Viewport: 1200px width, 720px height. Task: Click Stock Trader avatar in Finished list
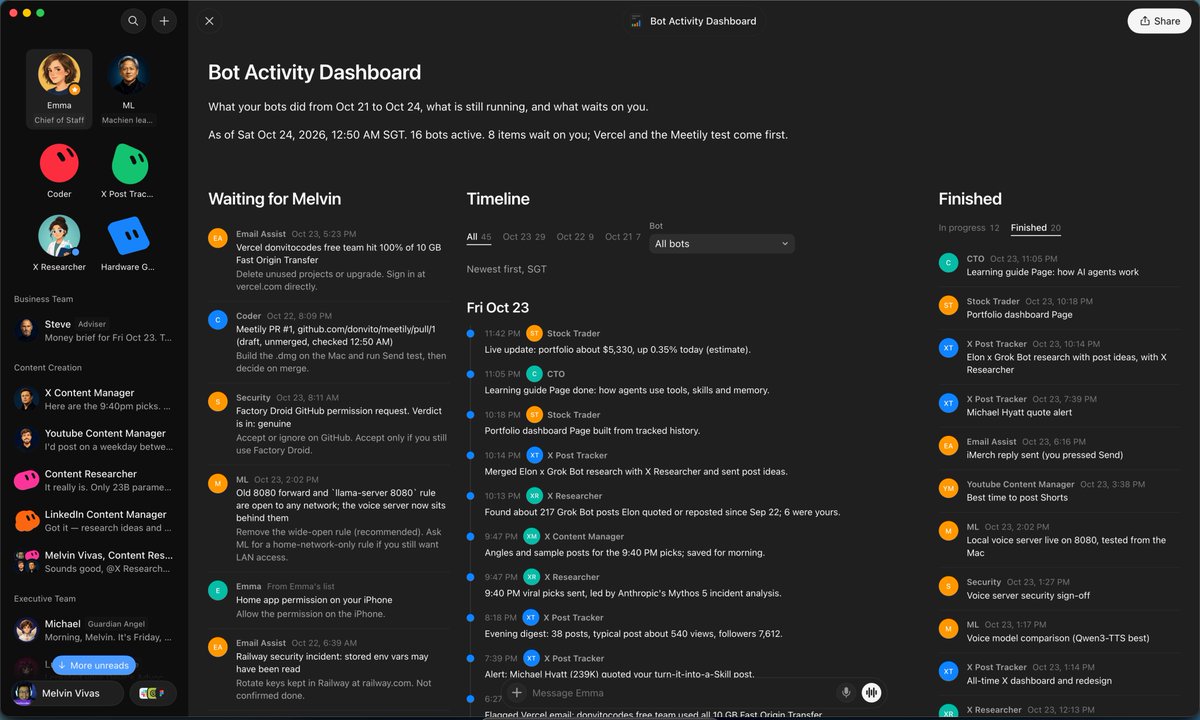click(x=948, y=305)
